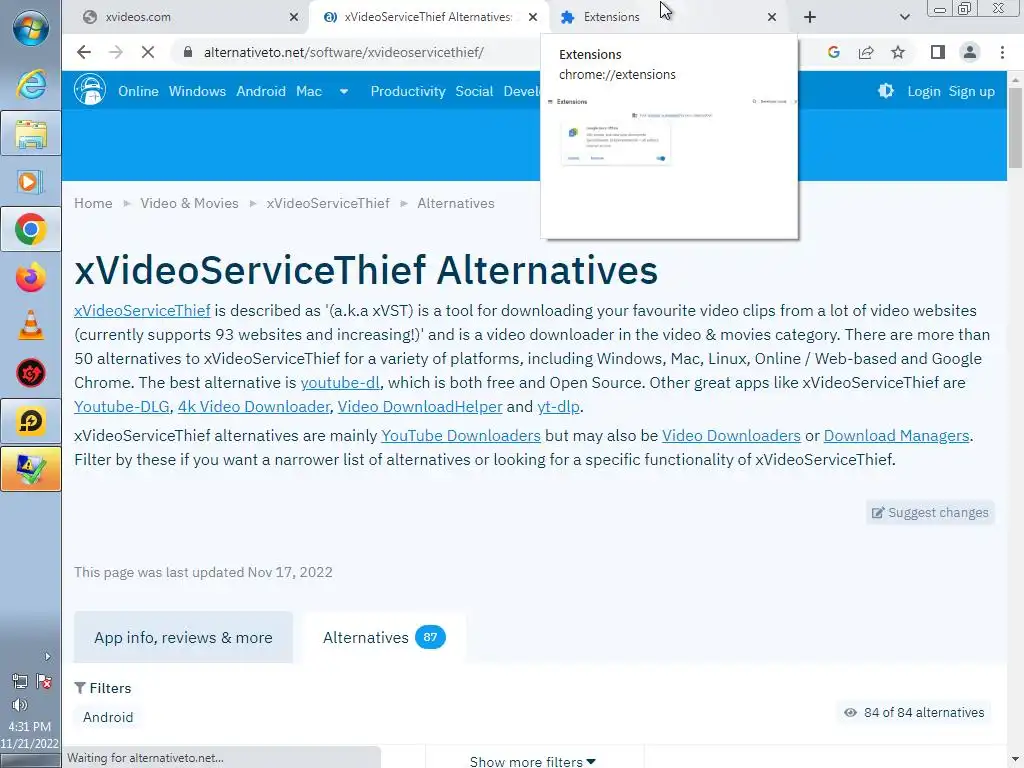Viewport: 1024px width, 768px height.
Task: Bookmark this page with the star icon
Action: (898, 52)
